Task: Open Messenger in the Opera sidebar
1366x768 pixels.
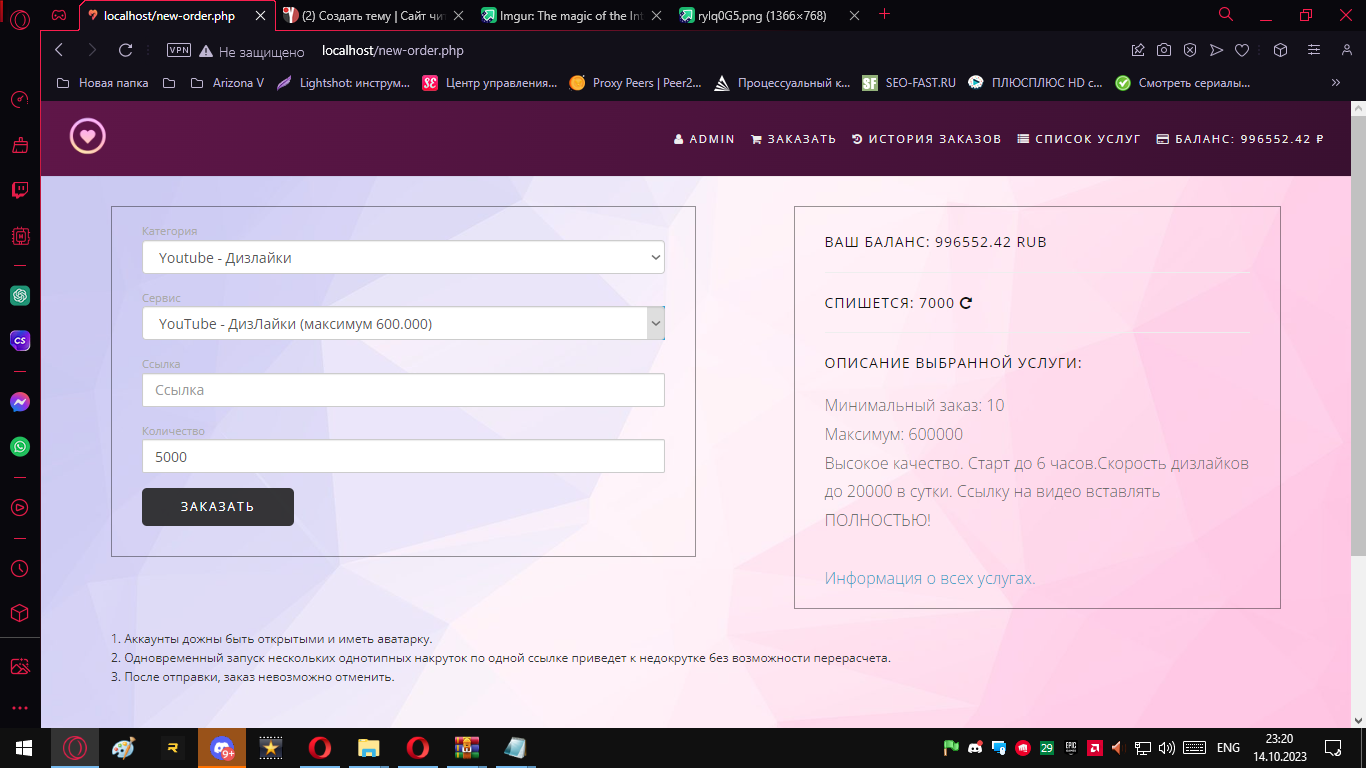Action: point(20,402)
